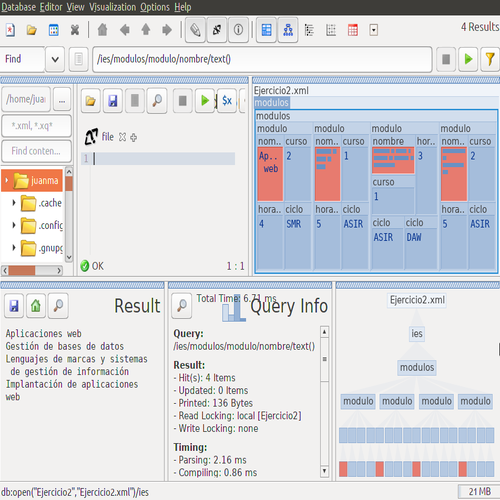Image resolution: width=500 pixels, height=500 pixels.
Task: Toggle the red Table visualization
Action: (x=352, y=30)
